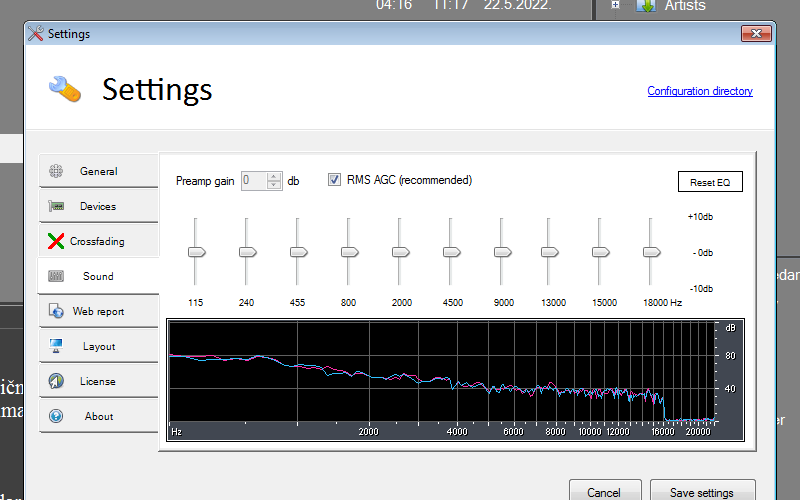The height and width of the screenshot is (500, 800).
Task: Select the Sound tab
Action: click(98, 276)
